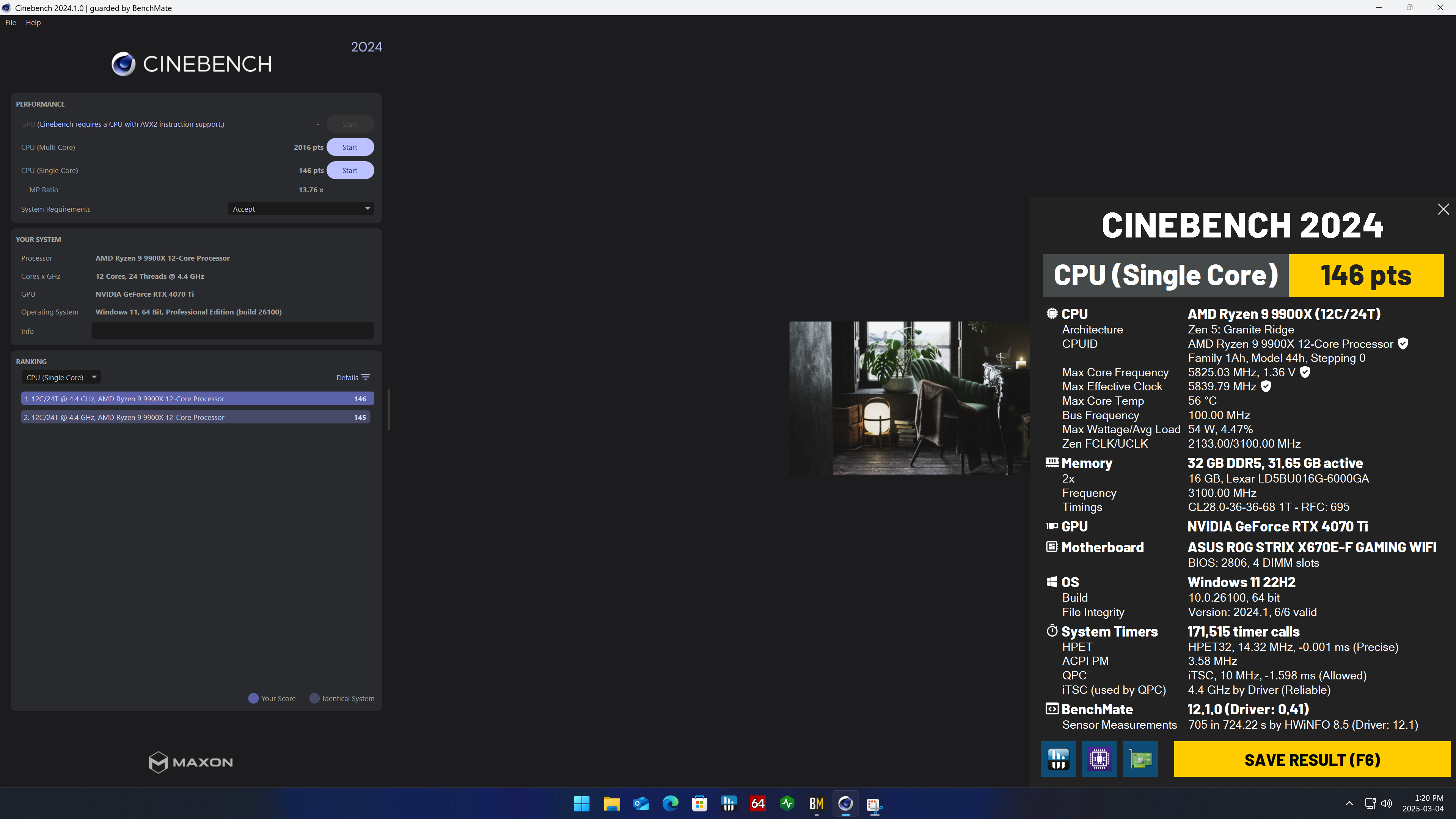This screenshot has height=819, width=1456.
Task: Open Microsoft Edge from the taskbar
Action: pyautogui.click(x=670, y=804)
